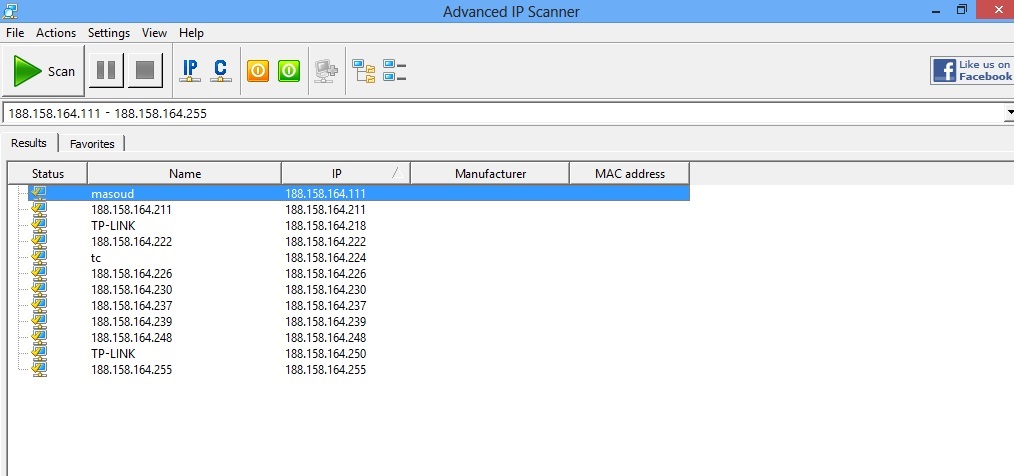Screen dimensions: 1014x476
Task: Click status icon of the tc row
Action: click(x=39, y=257)
